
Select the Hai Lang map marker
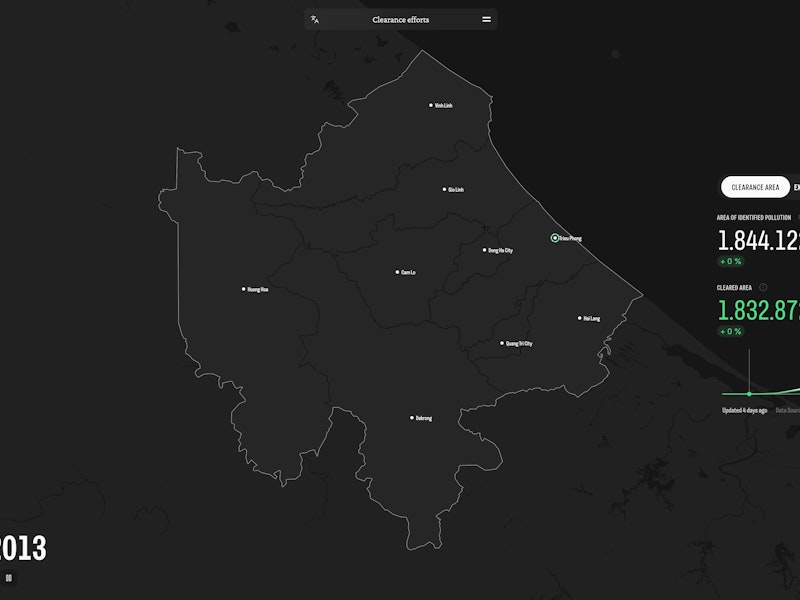tap(580, 318)
